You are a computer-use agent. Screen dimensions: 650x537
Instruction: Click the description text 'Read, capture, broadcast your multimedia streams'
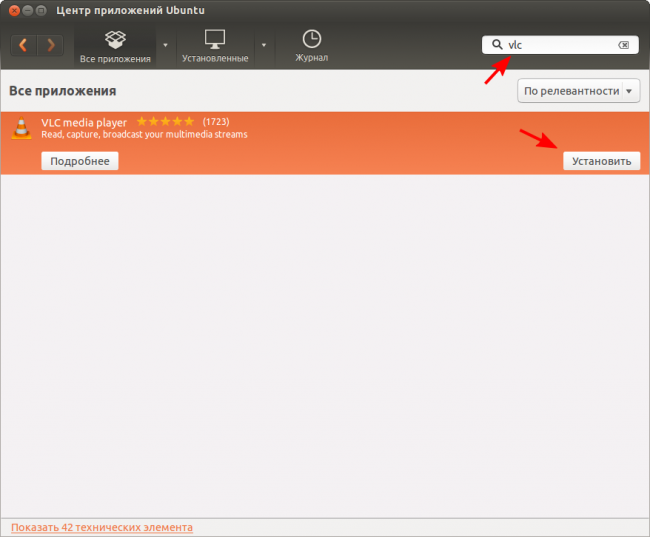[x=144, y=134]
